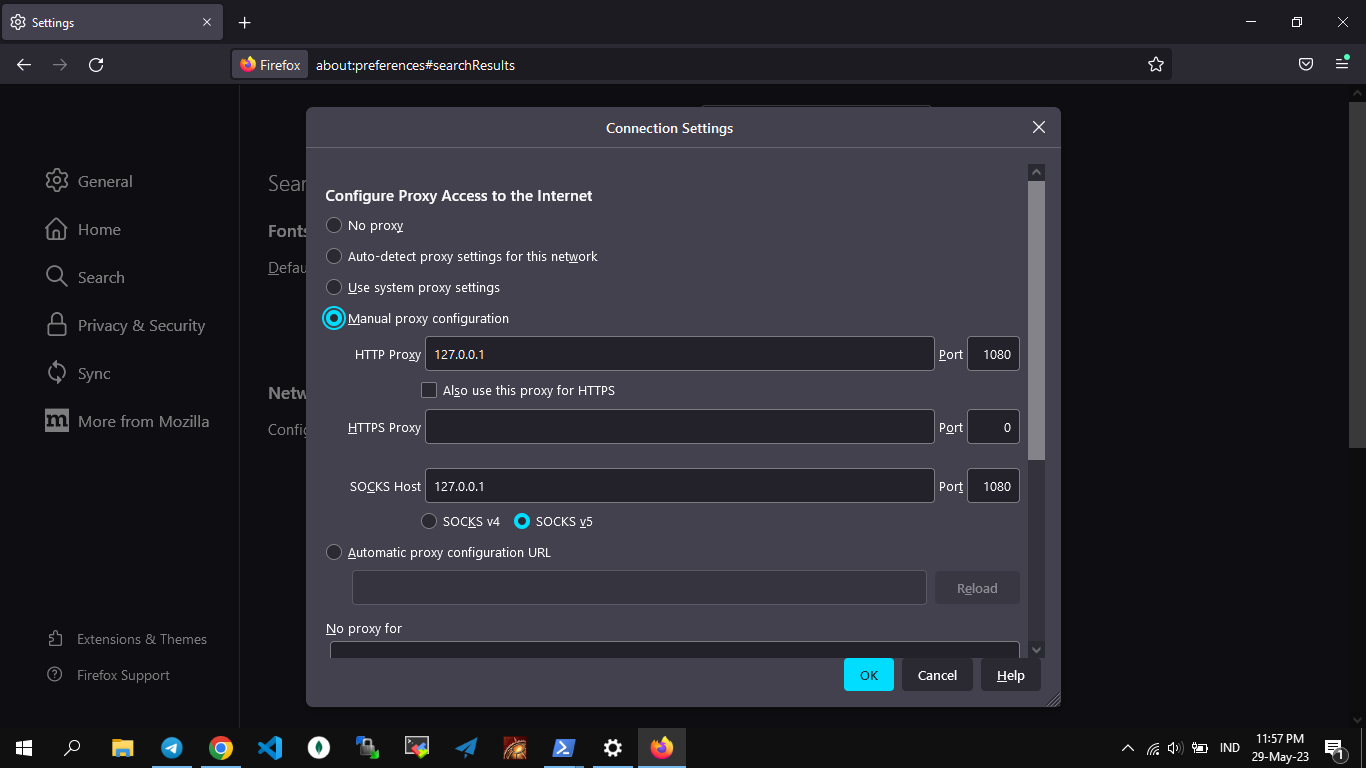Click the bookmark star icon in address bar
This screenshot has height=768, width=1366.
(x=1156, y=65)
